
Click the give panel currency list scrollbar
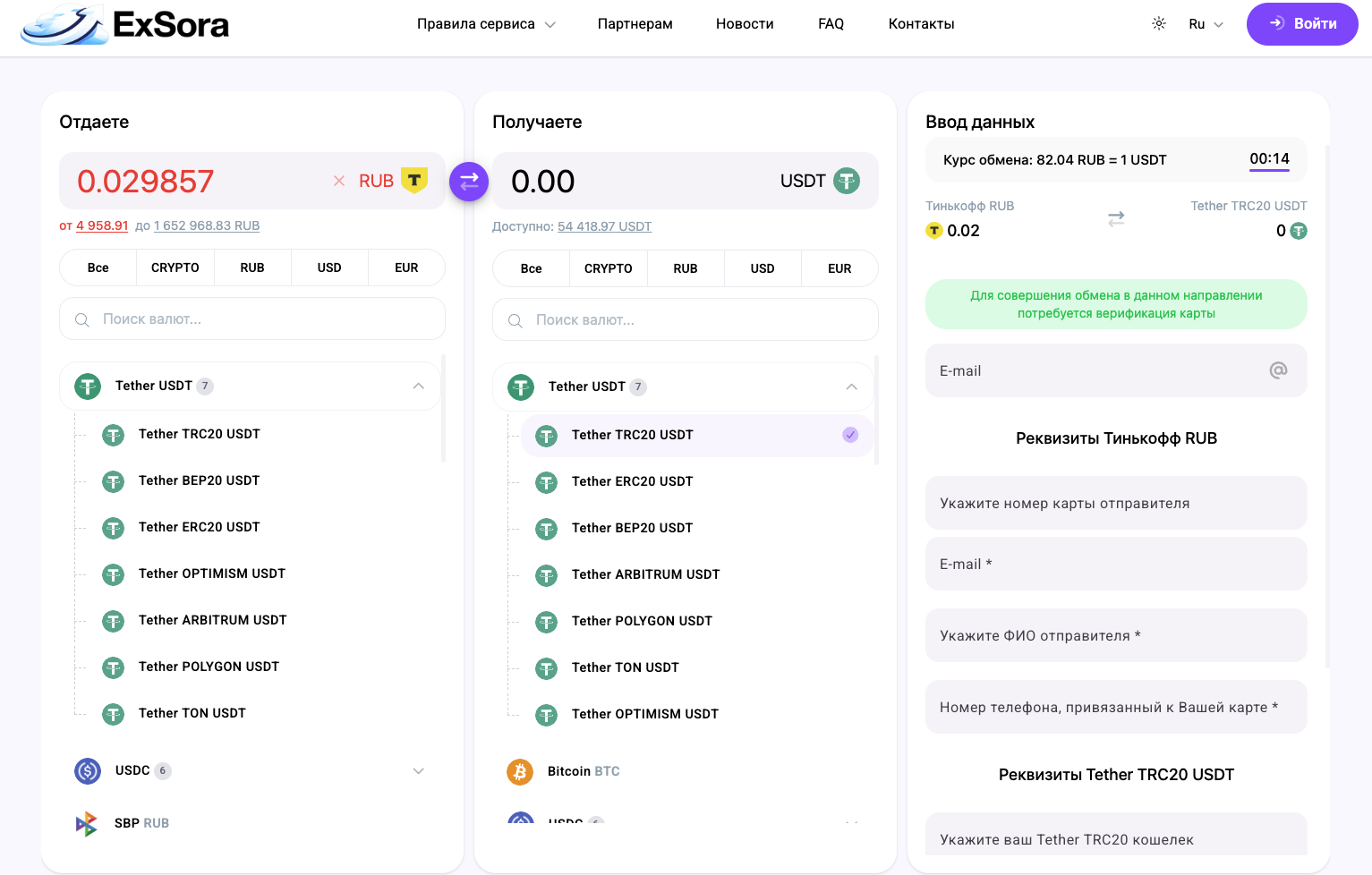(x=443, y=409)
